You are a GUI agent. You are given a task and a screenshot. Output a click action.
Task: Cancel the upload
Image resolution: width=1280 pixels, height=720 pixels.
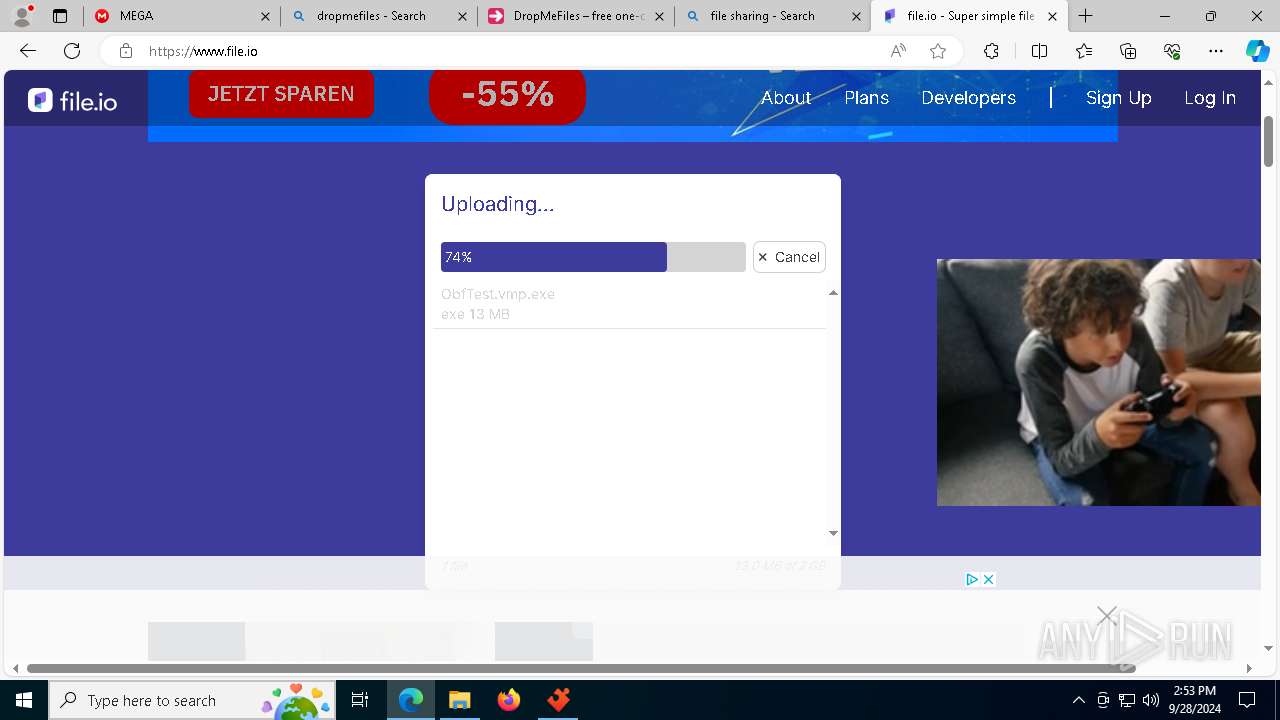click(789, 257)
